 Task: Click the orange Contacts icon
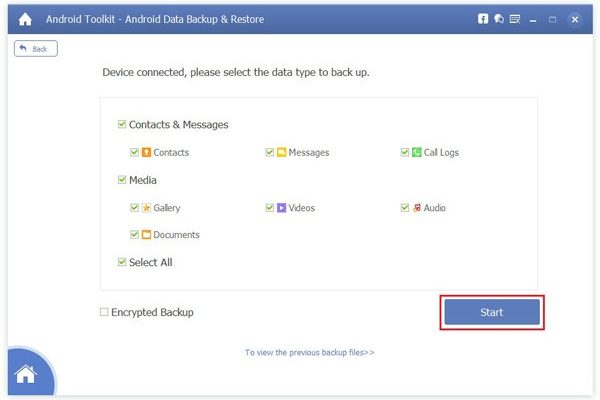click(x=146, y=153)
